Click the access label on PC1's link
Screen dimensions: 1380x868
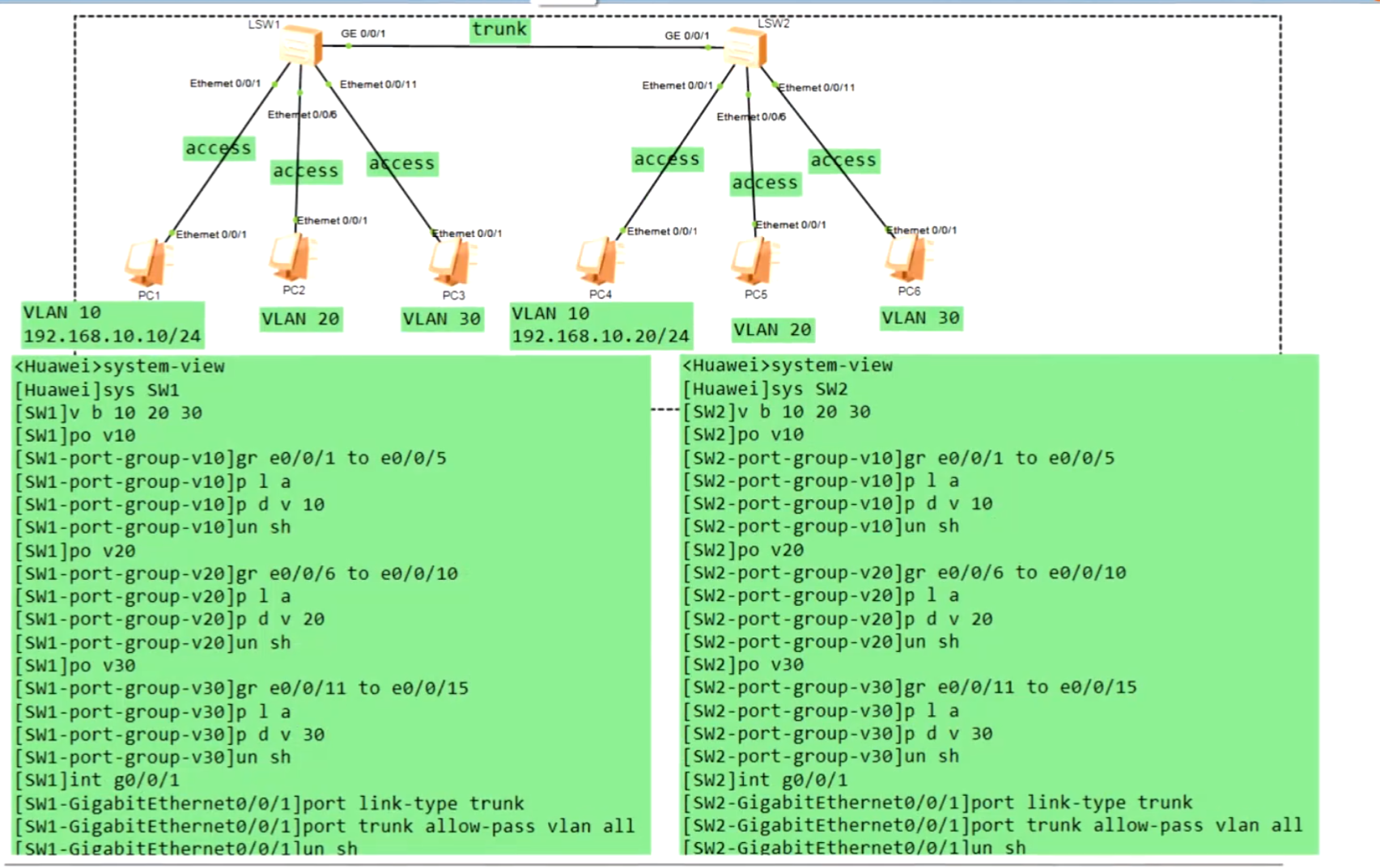pyautogui.click(x=219, y=149)
